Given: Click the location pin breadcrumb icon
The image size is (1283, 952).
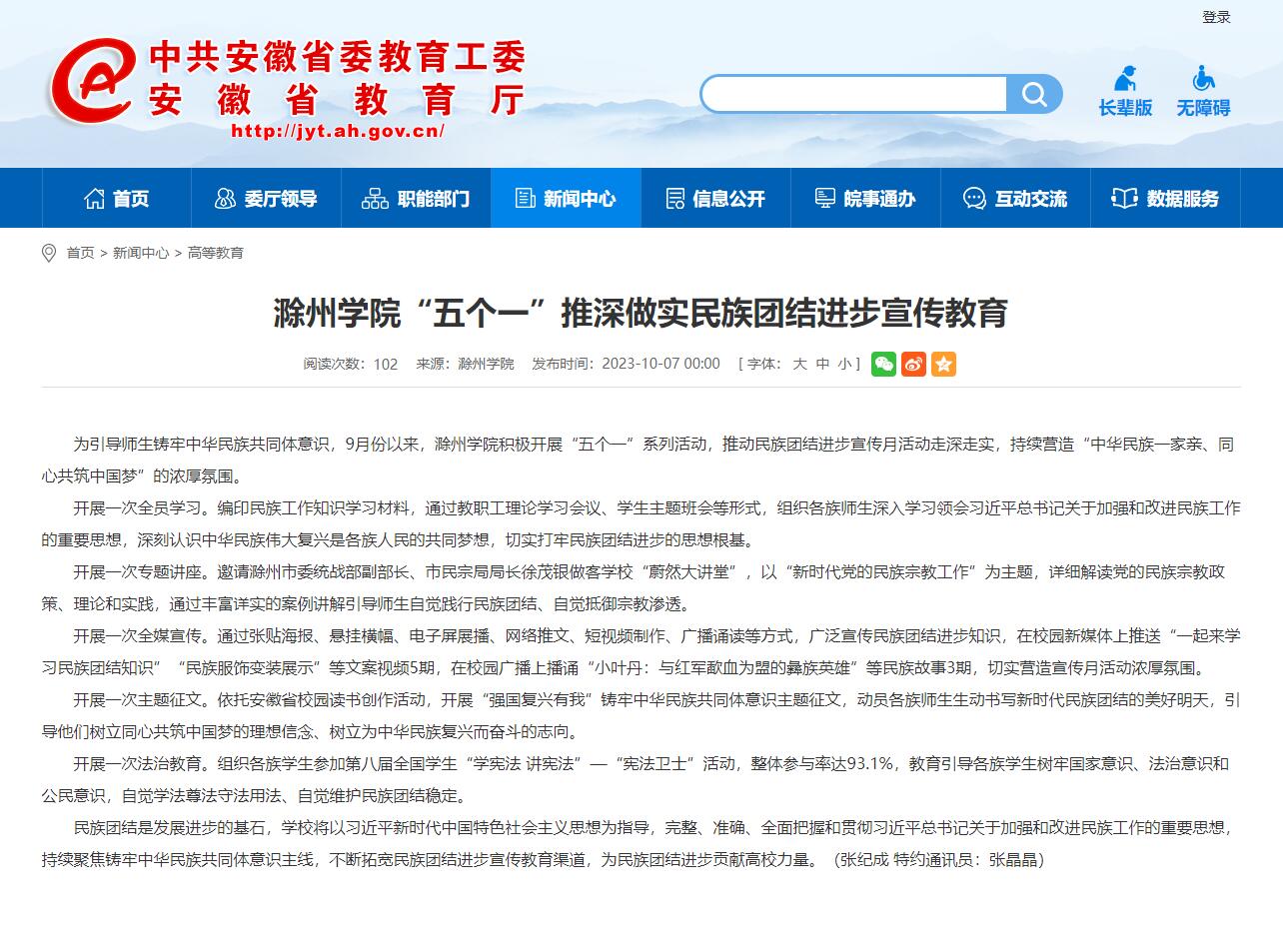Looking at the screenshot, I should pos(49,253).
